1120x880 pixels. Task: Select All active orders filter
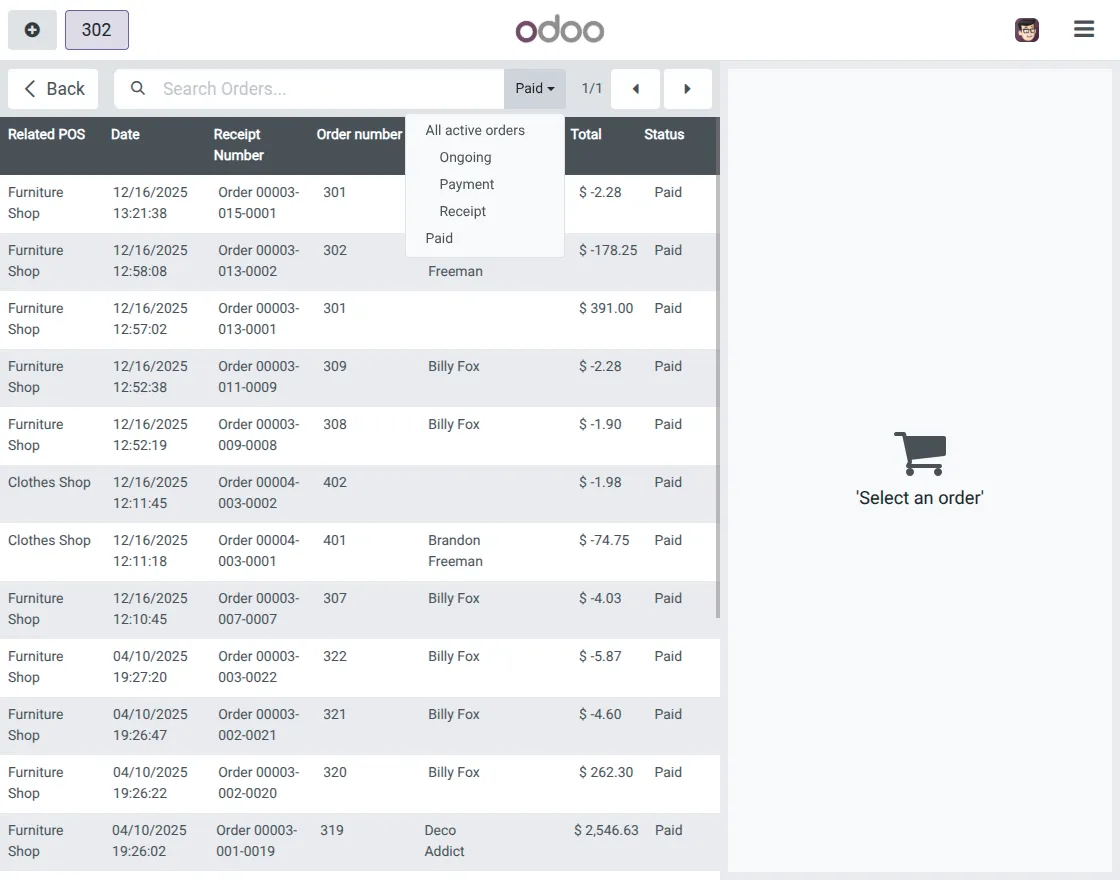point(474,130)
